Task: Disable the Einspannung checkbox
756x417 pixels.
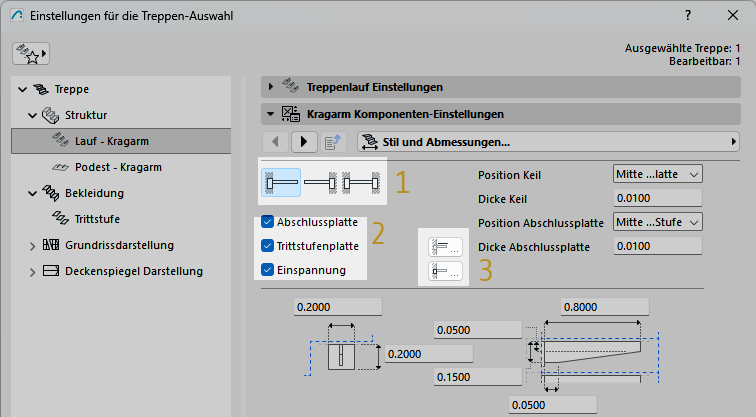Action: [x=267, y=270]
